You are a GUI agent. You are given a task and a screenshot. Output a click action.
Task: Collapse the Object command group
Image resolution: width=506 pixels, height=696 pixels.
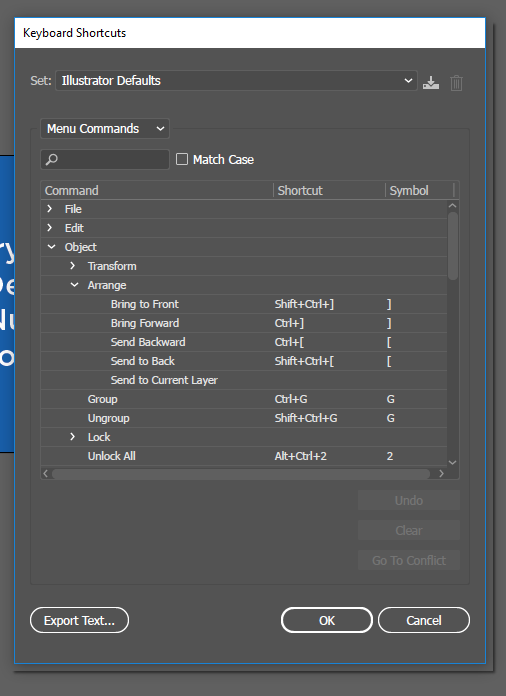click(x=51, y=247)
